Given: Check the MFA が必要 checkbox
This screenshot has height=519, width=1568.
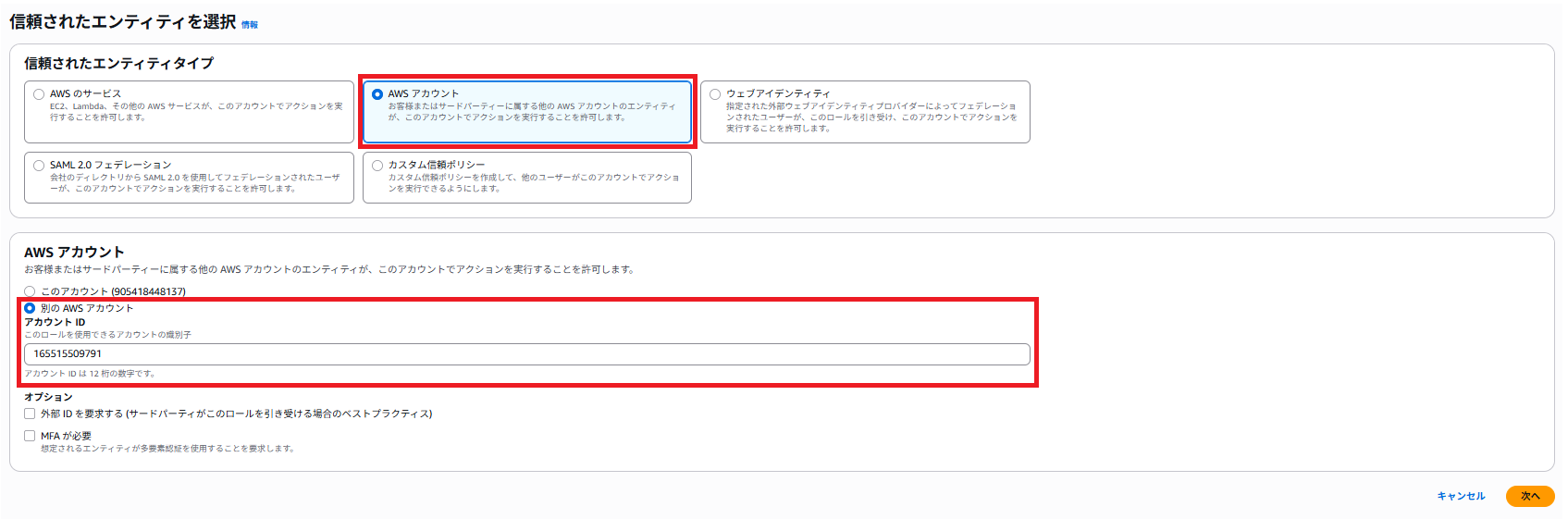Looking at the screenshot, I should coord(30,436).
